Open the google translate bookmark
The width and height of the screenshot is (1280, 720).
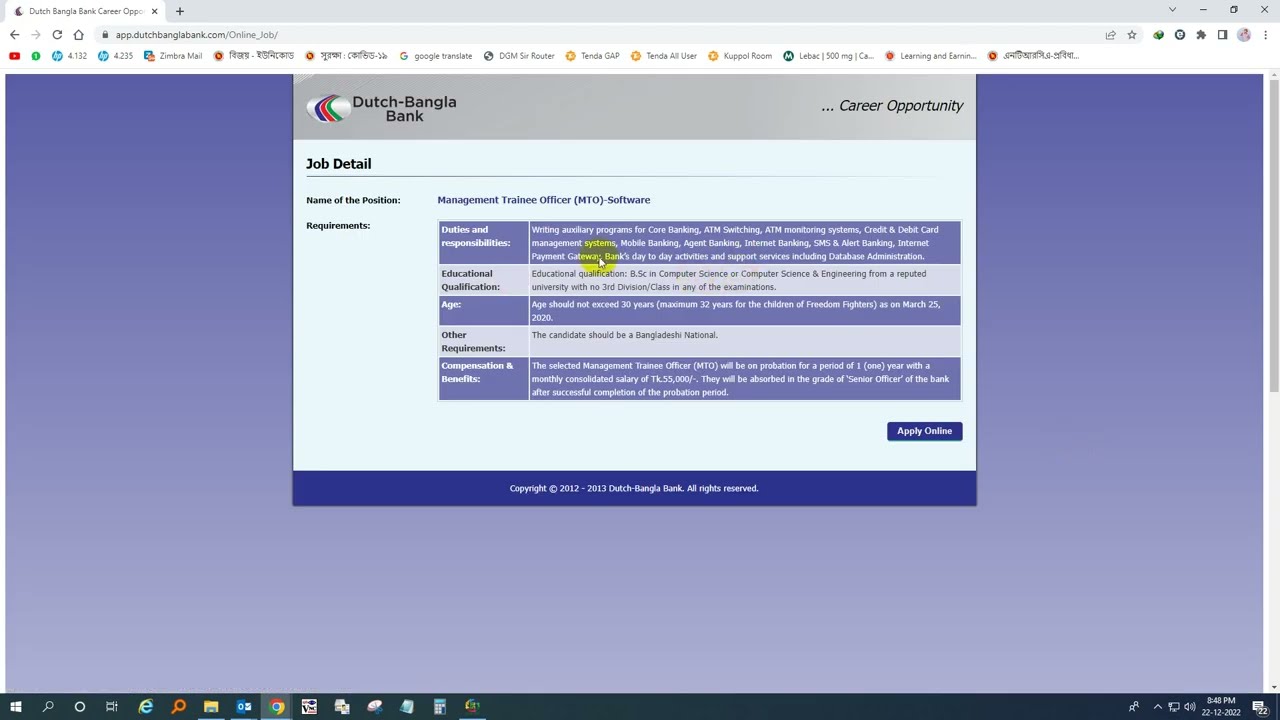coord(436,56)
